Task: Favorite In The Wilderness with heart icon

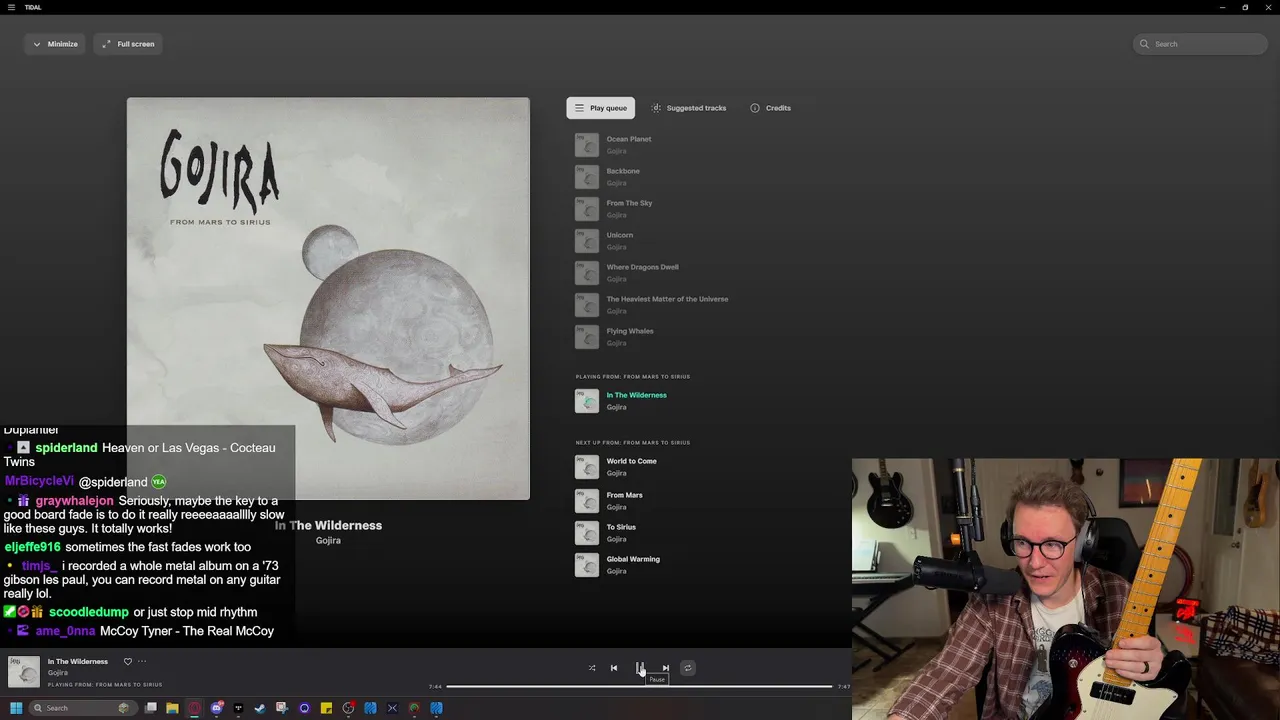Action: (127, 661)
